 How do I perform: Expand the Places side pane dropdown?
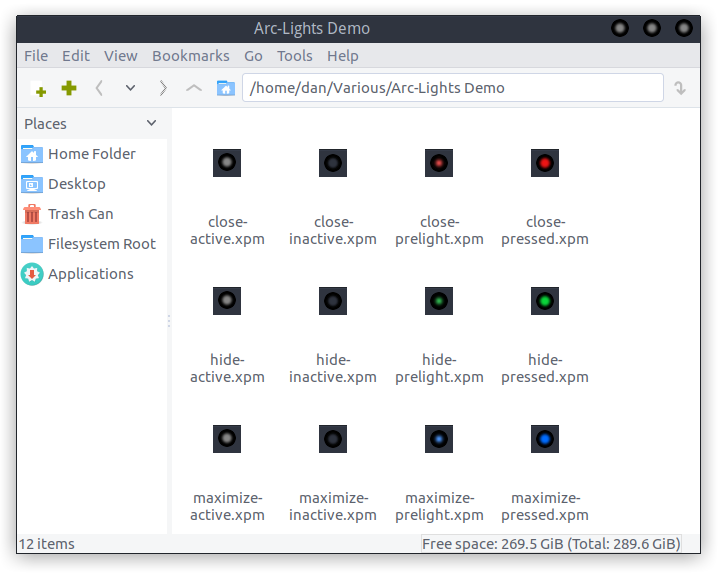click(151, 123)
